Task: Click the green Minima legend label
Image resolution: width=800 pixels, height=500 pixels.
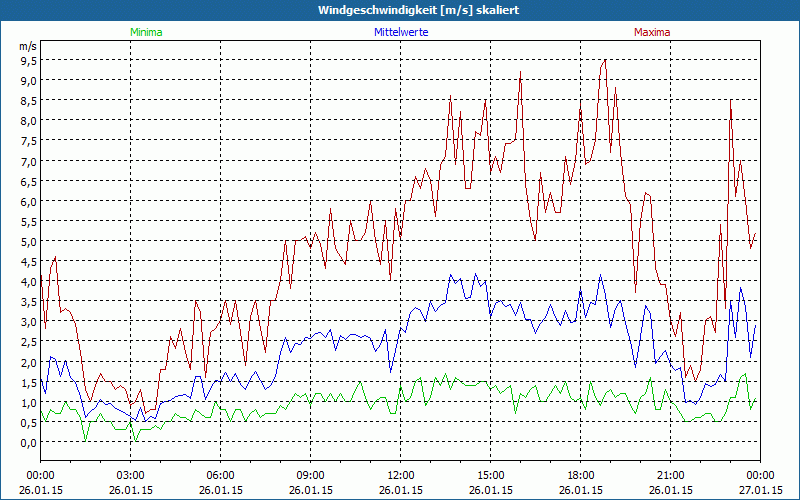Action: [146, 32]
